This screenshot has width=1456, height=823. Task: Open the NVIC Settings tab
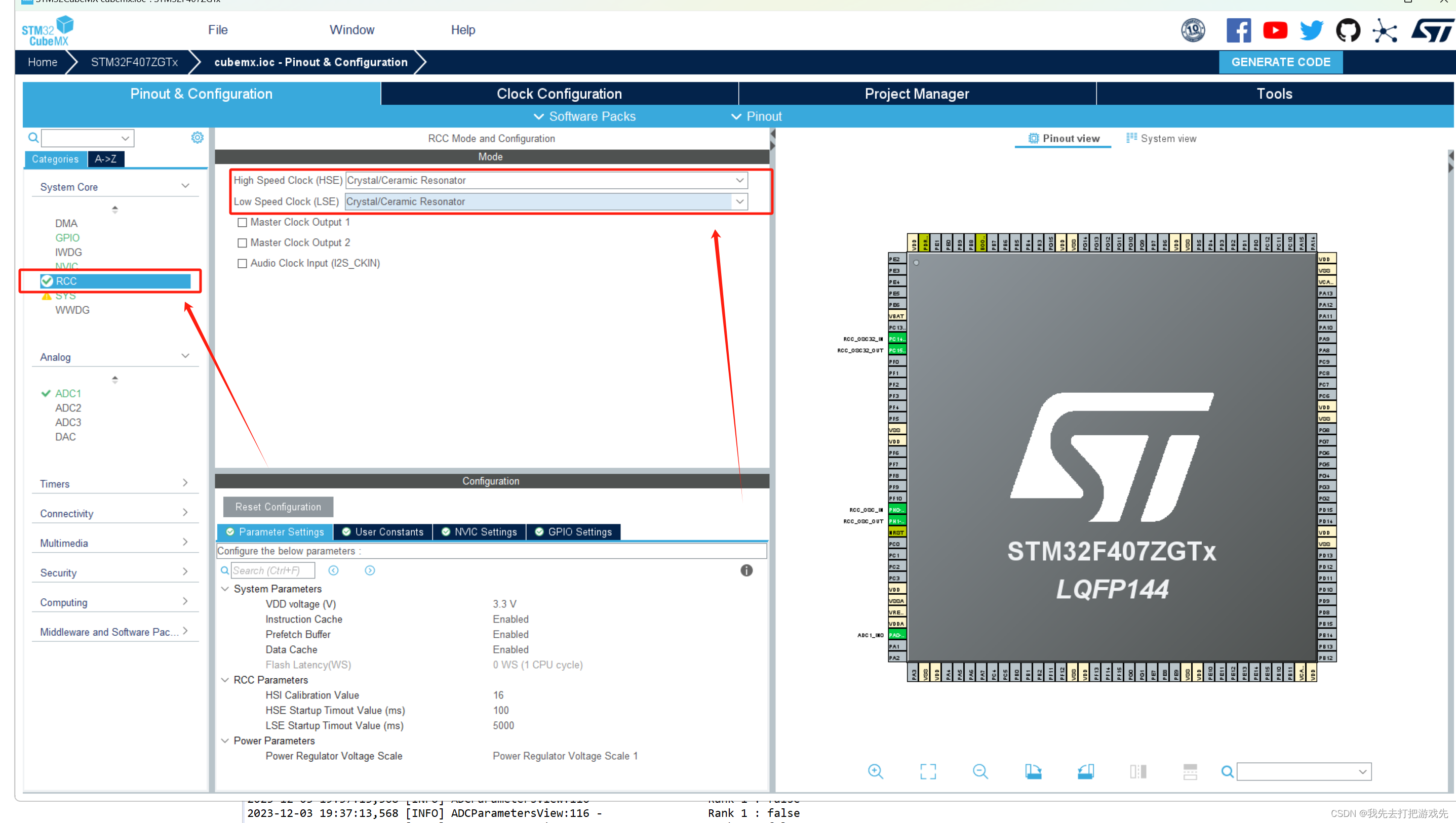tap(479, 531)
